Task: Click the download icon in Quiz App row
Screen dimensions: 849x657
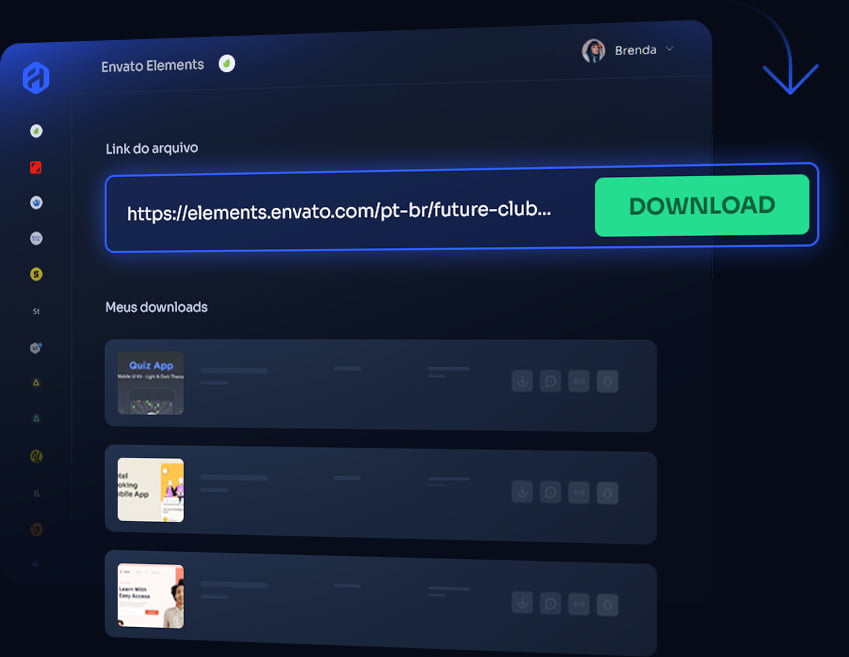Action: (521, 381)
